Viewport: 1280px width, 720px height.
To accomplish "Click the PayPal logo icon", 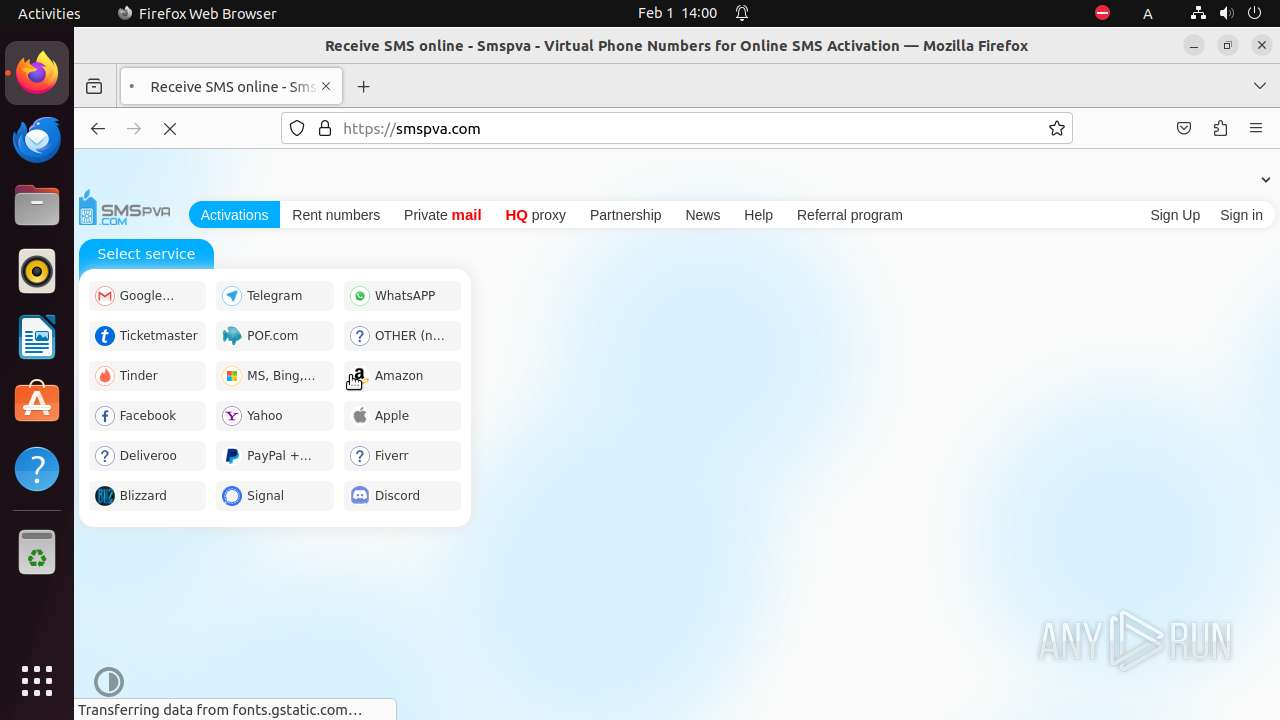I will pyautogui.click(x=232, y=456).
